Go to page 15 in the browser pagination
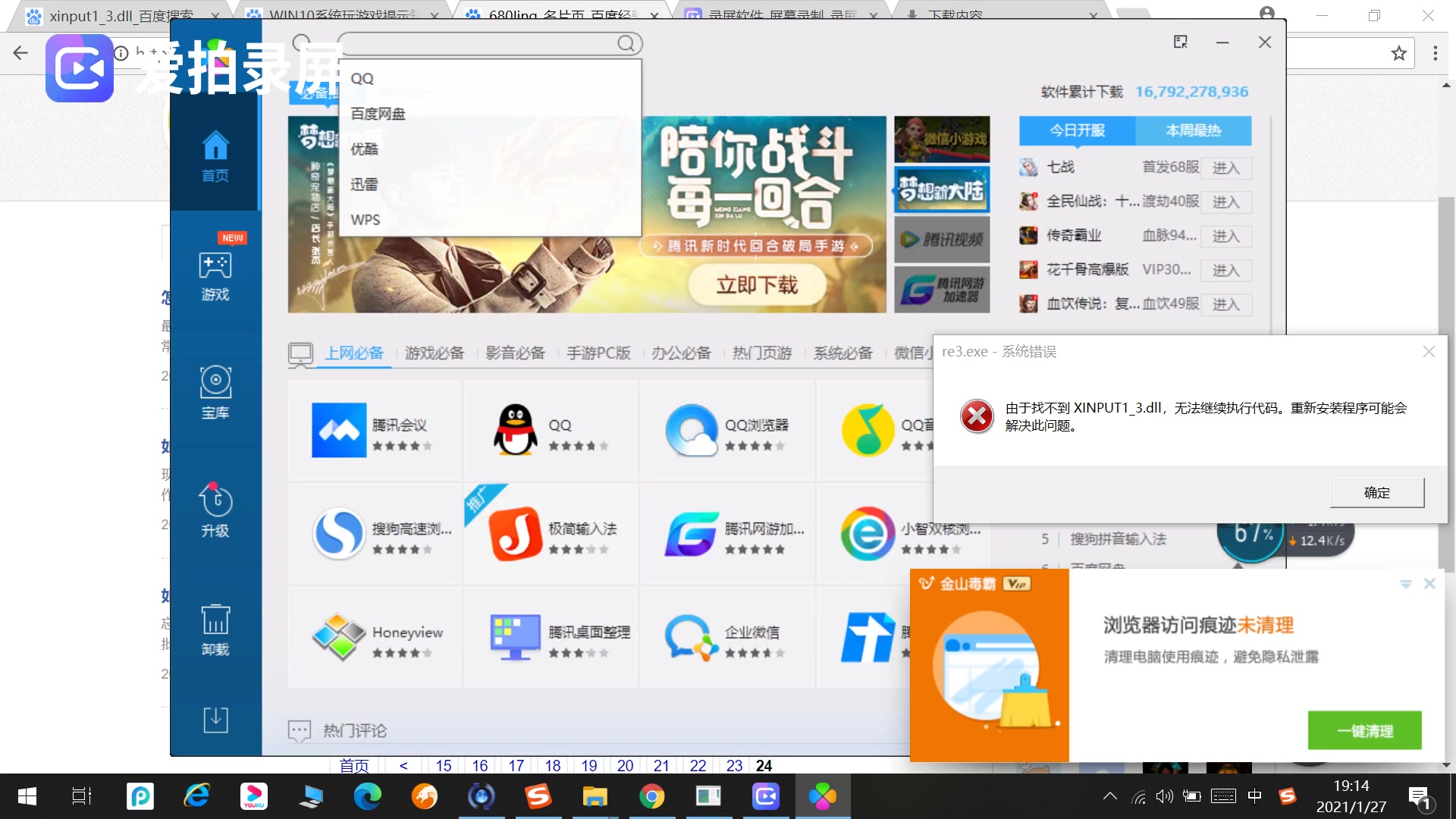The height and width of the screenshot is (819, 1456). [444, 766]
